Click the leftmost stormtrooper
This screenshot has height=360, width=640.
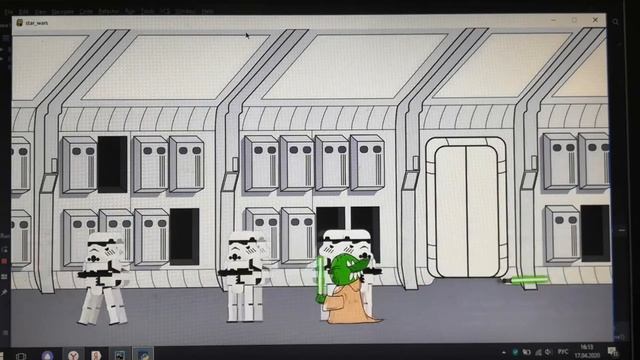(104, 279)
